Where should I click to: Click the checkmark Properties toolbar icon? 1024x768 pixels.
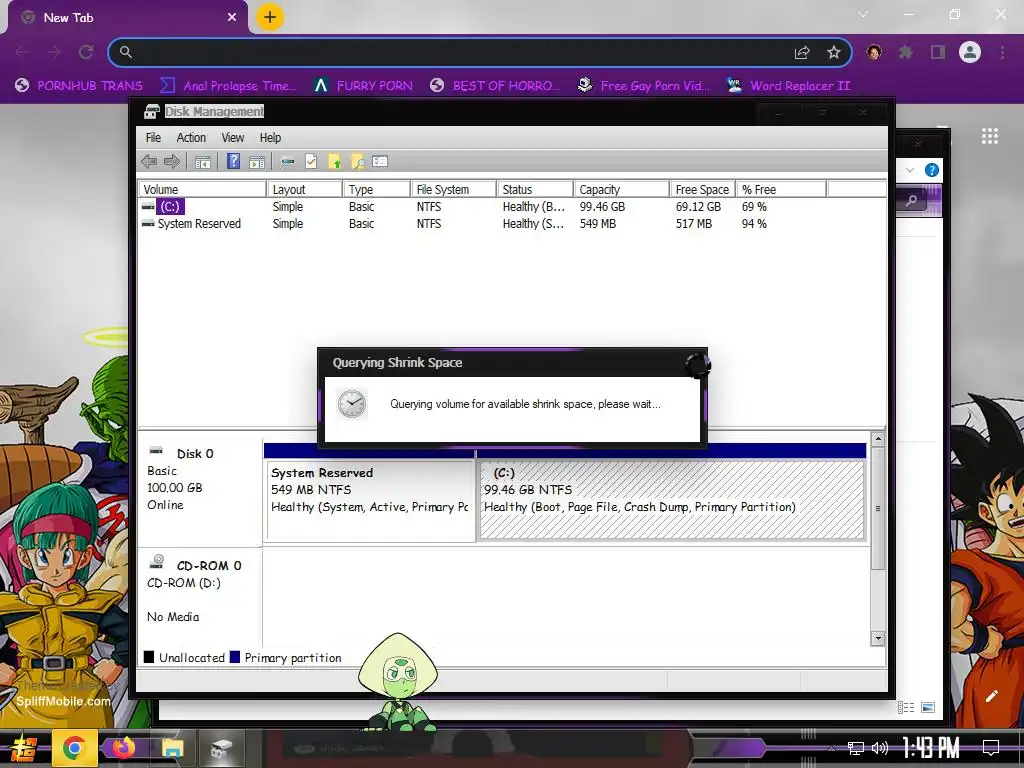pyautogui.click(x=311, y=161)
